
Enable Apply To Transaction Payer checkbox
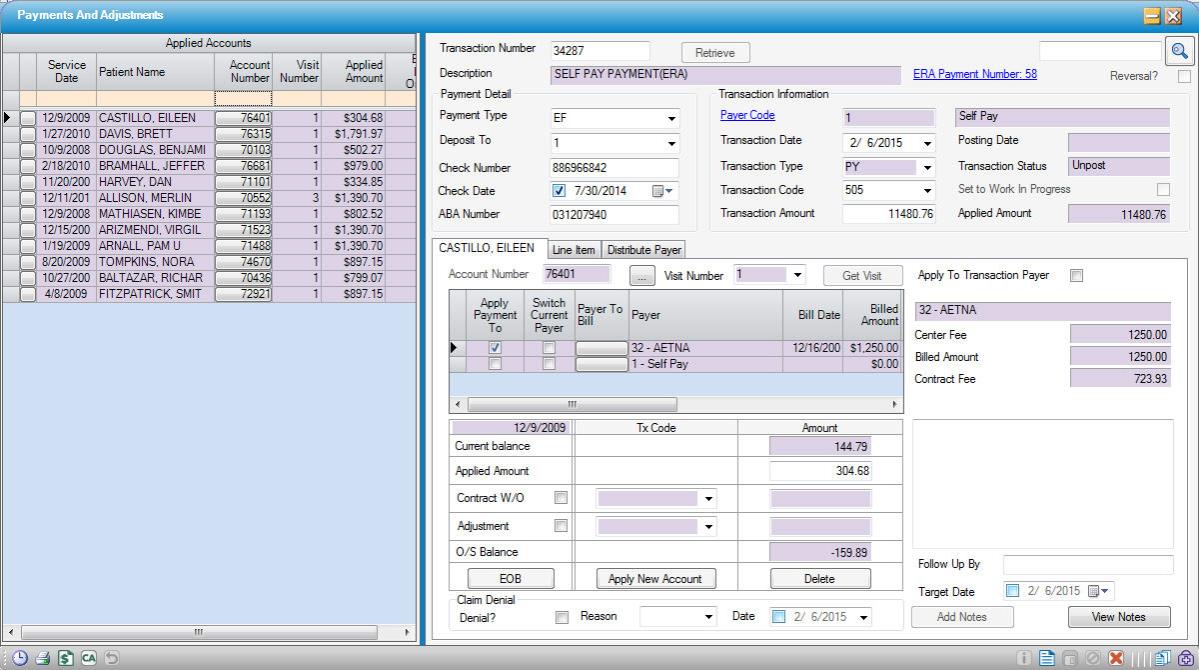(1077, 276)
